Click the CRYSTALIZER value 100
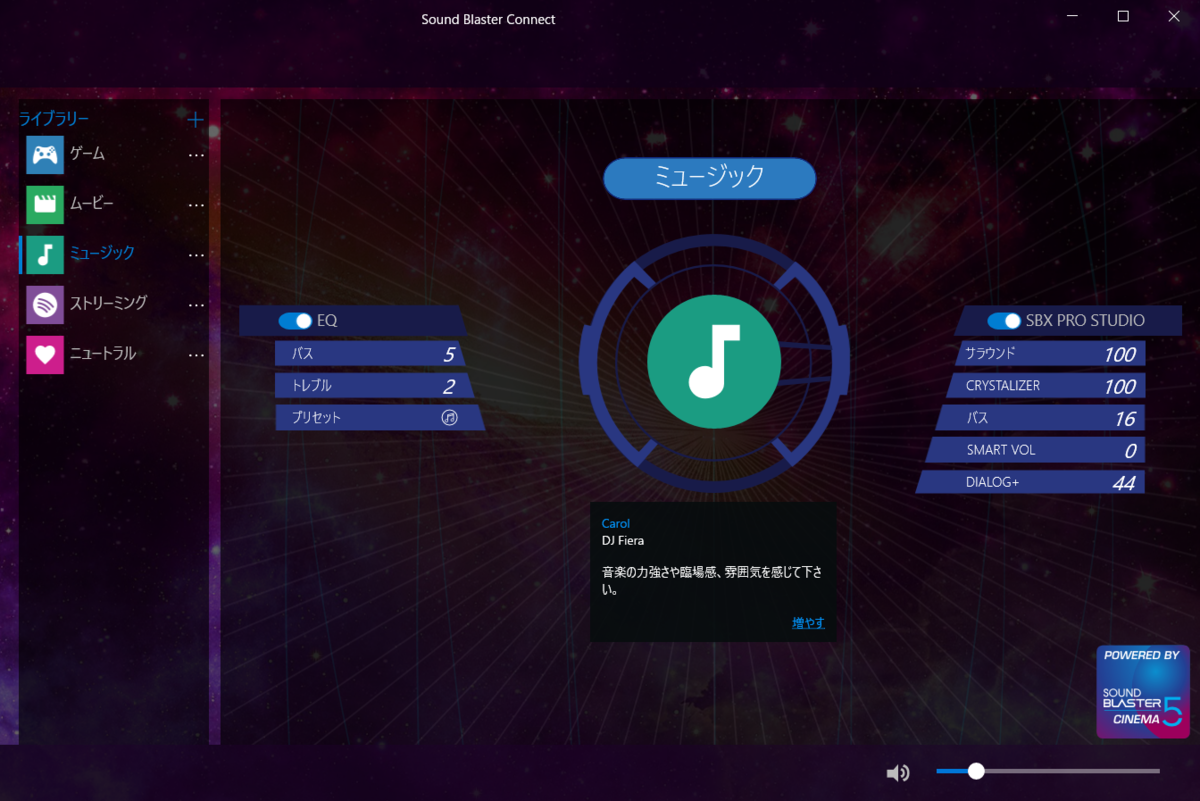Image resolution: width=1200 pixels, height=801 pixels. 1120,387
